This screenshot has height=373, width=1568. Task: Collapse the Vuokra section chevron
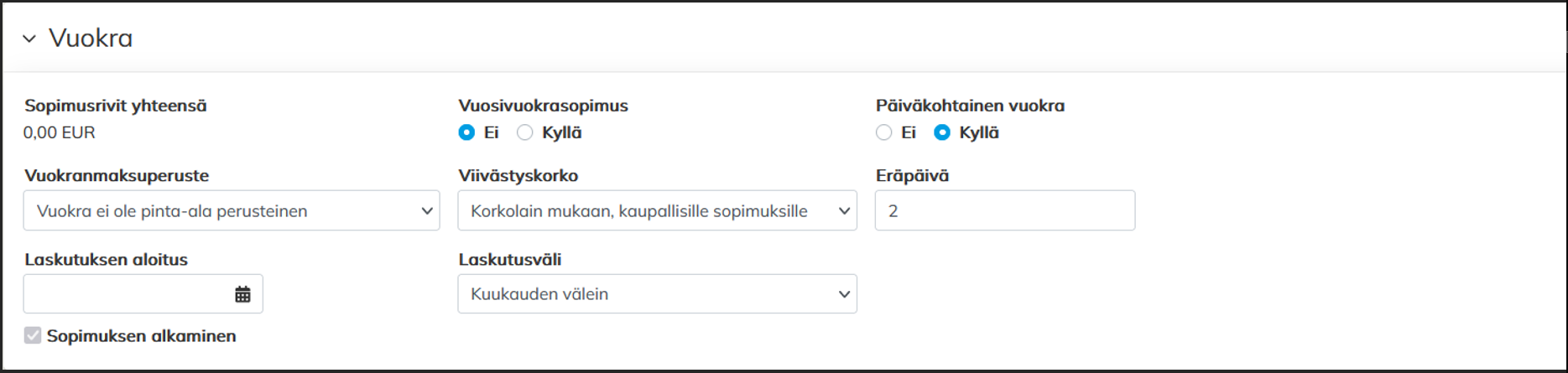(29, 39)
